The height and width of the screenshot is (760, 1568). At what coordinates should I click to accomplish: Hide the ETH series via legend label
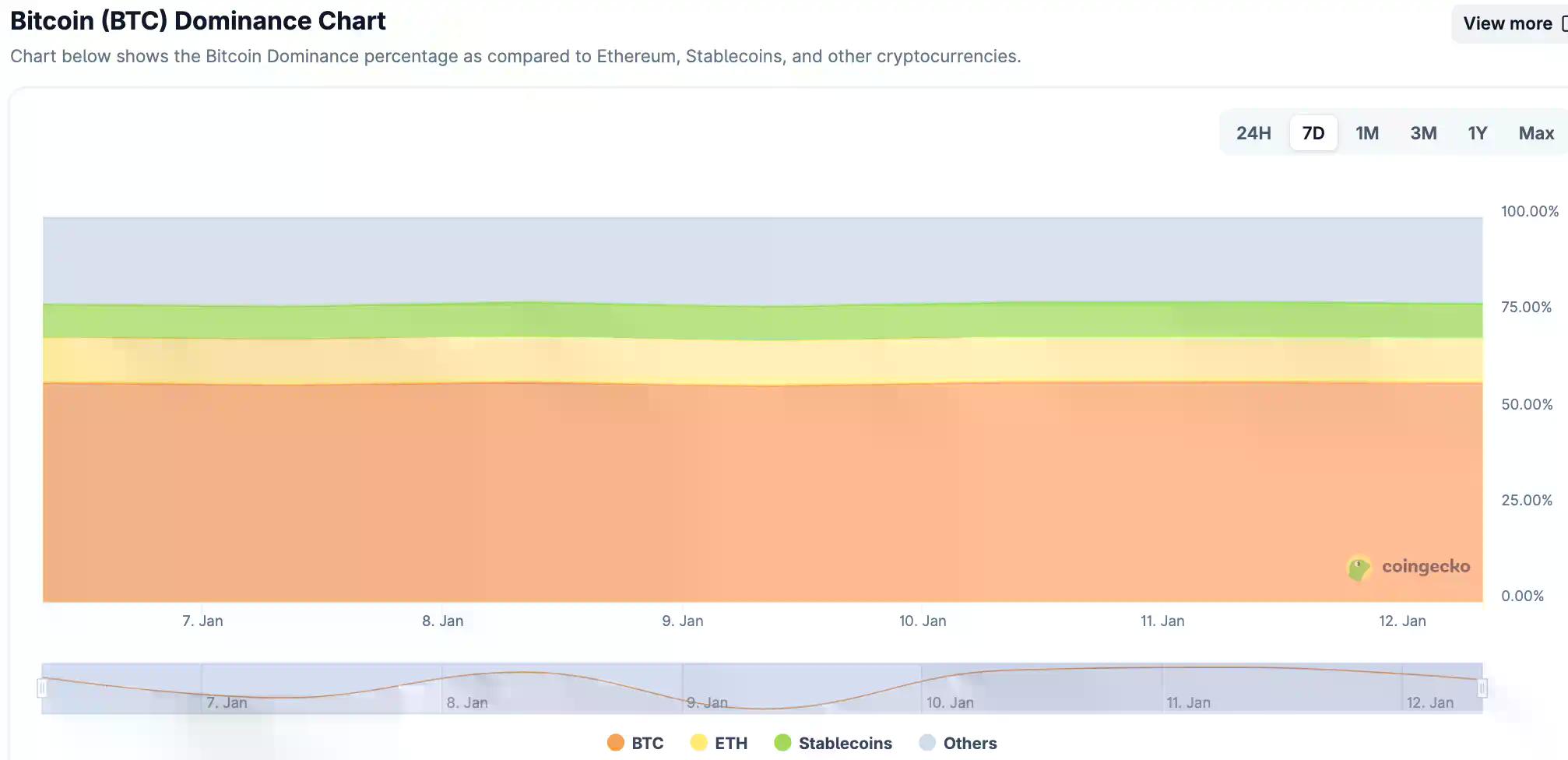[730, 743]
